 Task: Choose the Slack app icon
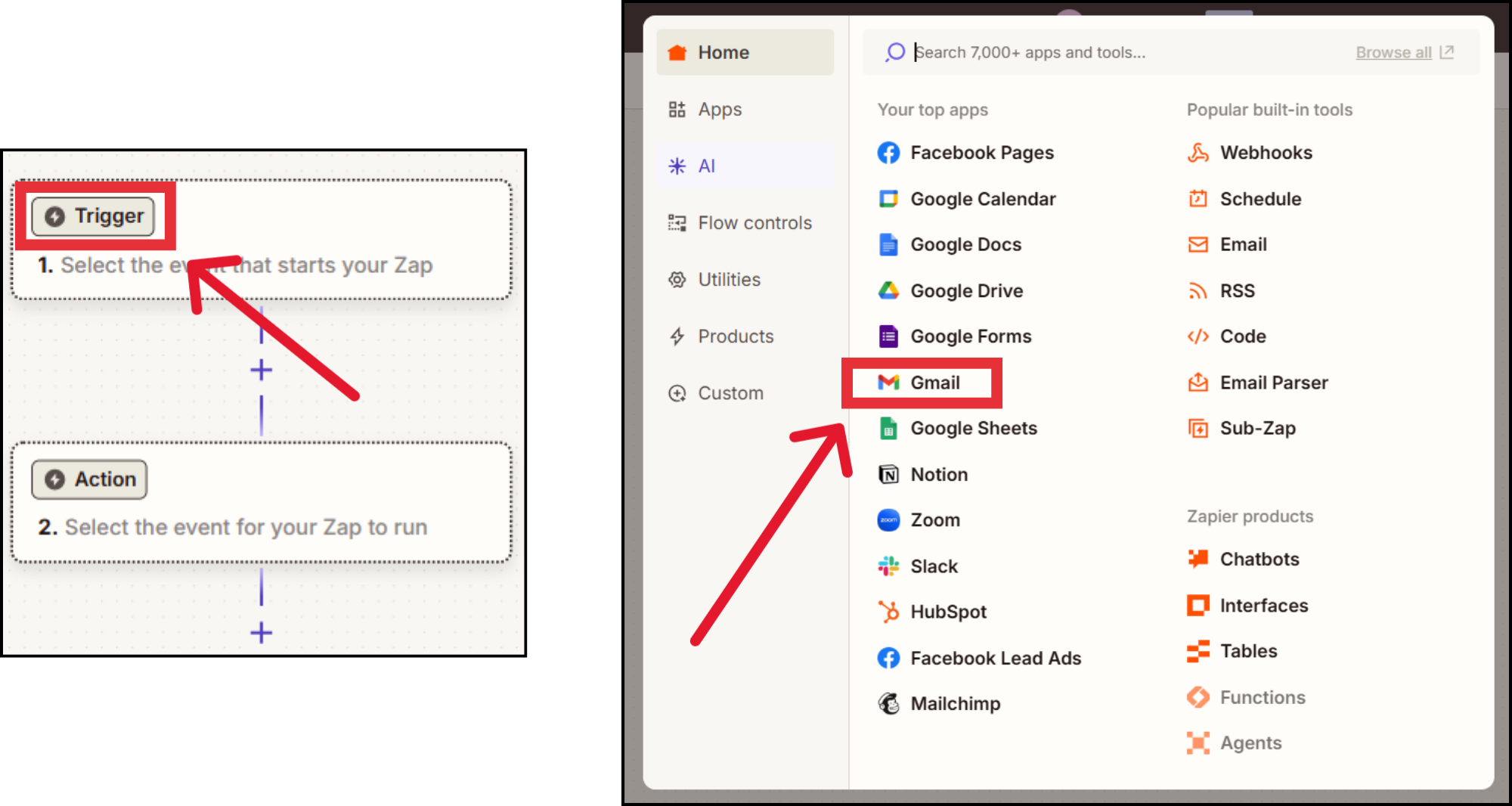coord(888,566)
